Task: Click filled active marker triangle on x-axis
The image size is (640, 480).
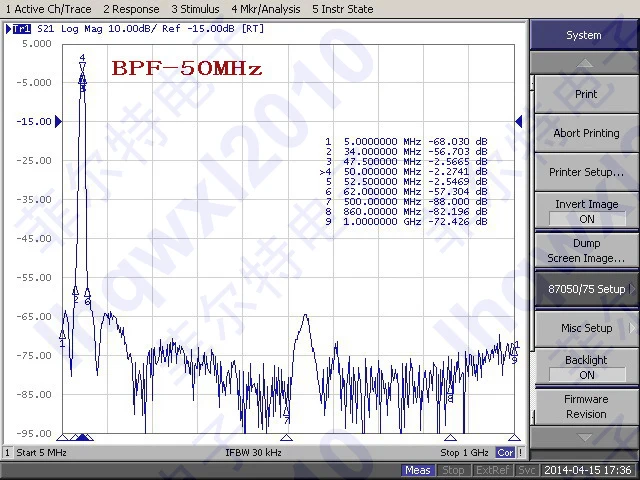Action: tap(82, 438)
